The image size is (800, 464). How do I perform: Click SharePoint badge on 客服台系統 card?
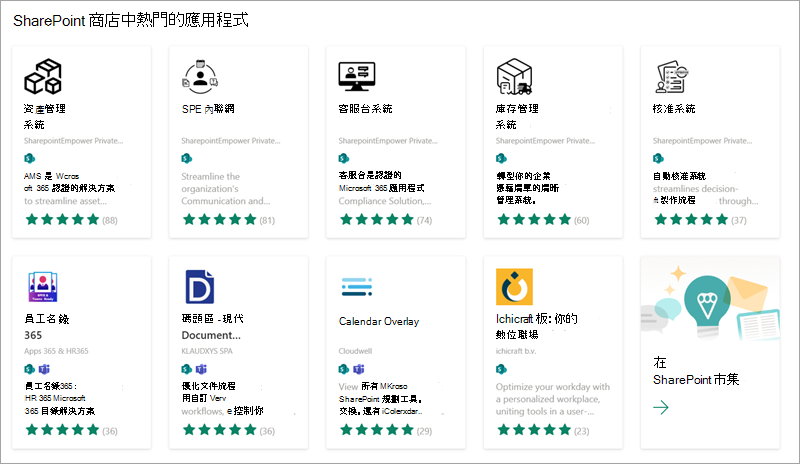tap(344, 158)
